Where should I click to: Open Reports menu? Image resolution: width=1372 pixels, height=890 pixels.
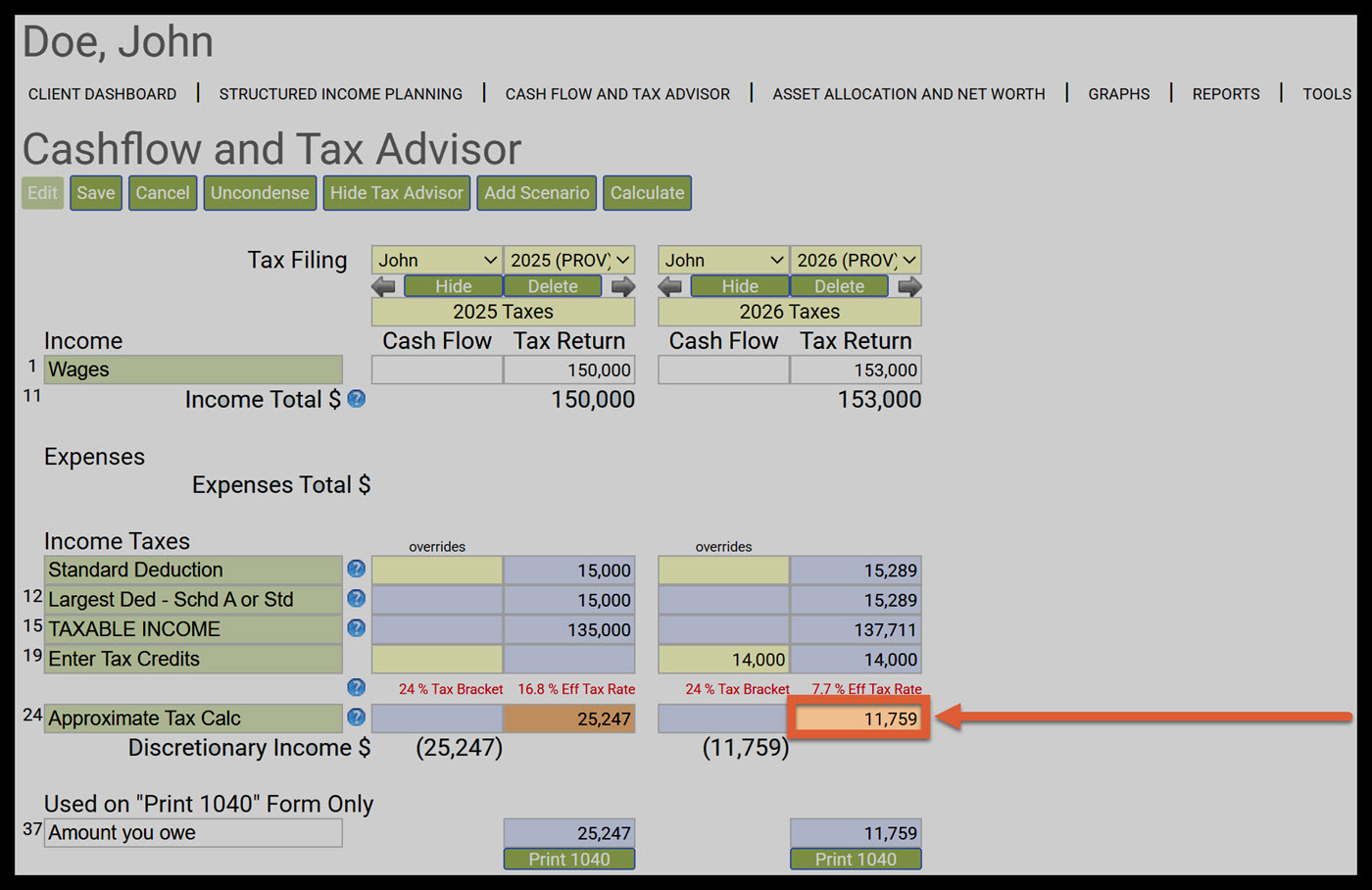1226,94
